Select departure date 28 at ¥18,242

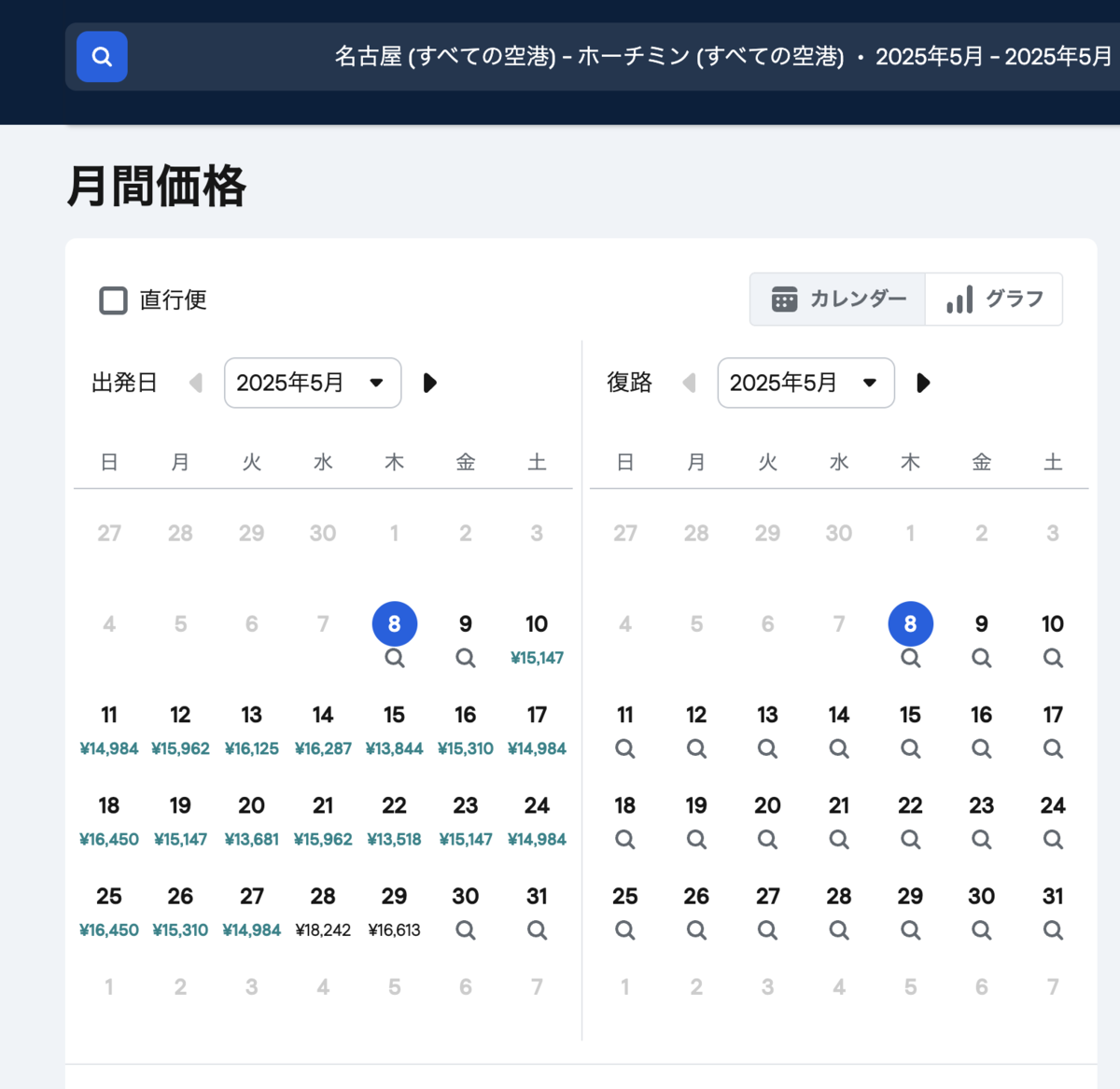click(323, 911)
